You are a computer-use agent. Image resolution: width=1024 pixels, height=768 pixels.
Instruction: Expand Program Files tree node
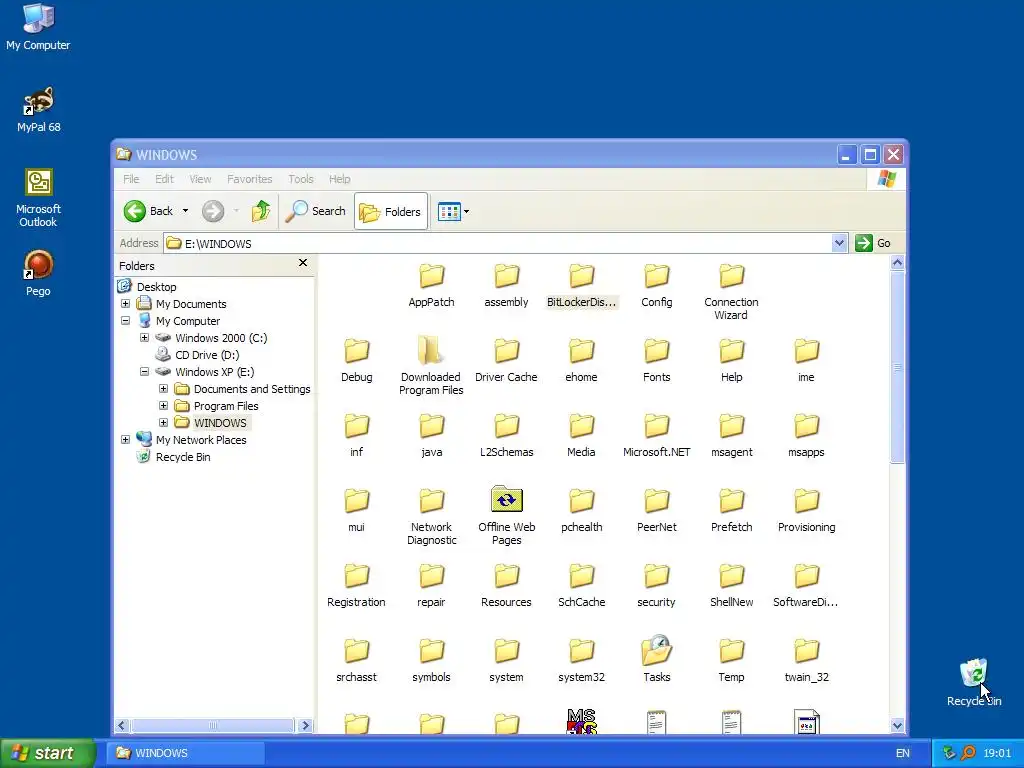point(163,406)
